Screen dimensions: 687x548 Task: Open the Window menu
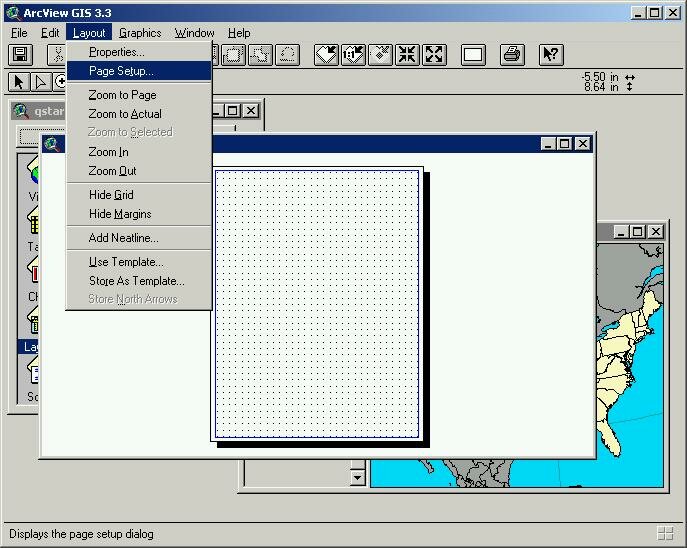click(195, 33)
